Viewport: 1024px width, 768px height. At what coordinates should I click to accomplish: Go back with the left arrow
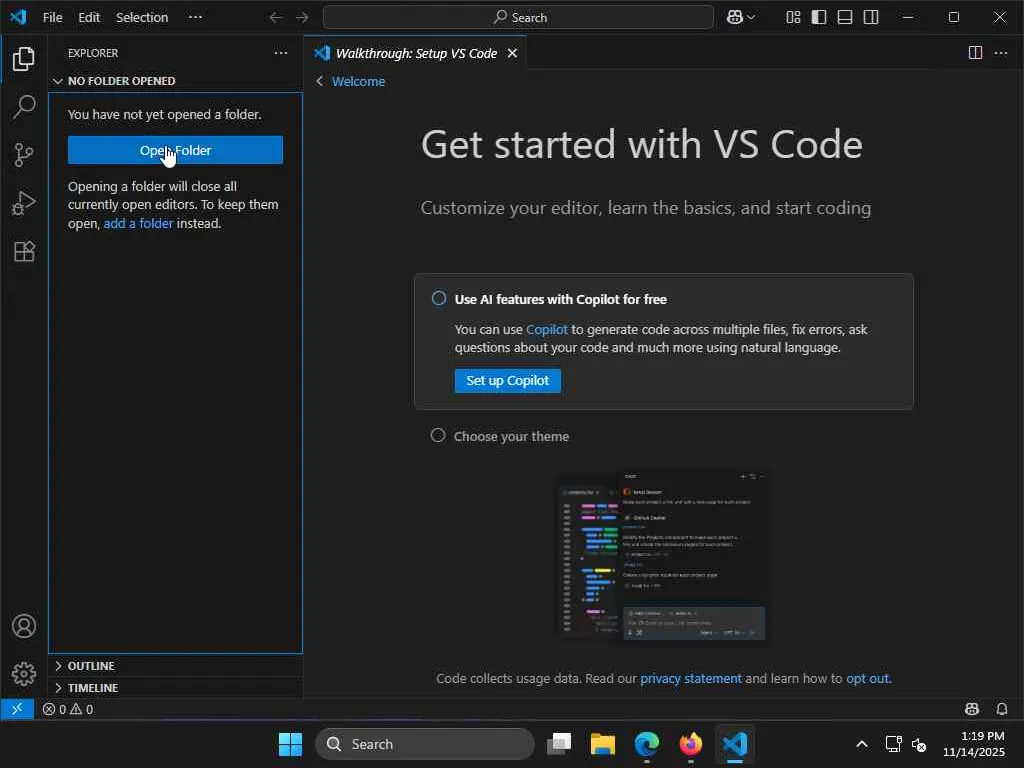(x=276, y=17)
